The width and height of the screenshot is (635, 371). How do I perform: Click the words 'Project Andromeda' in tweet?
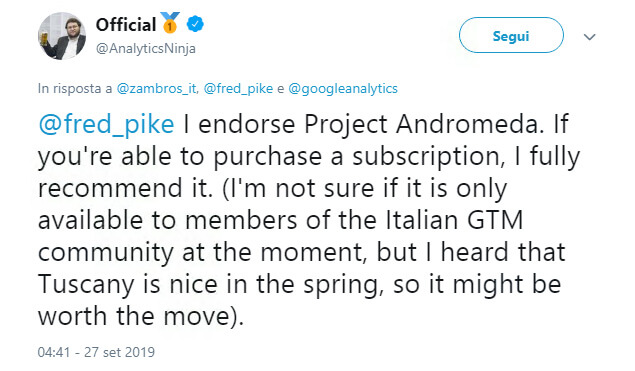(x=424, y=124)
